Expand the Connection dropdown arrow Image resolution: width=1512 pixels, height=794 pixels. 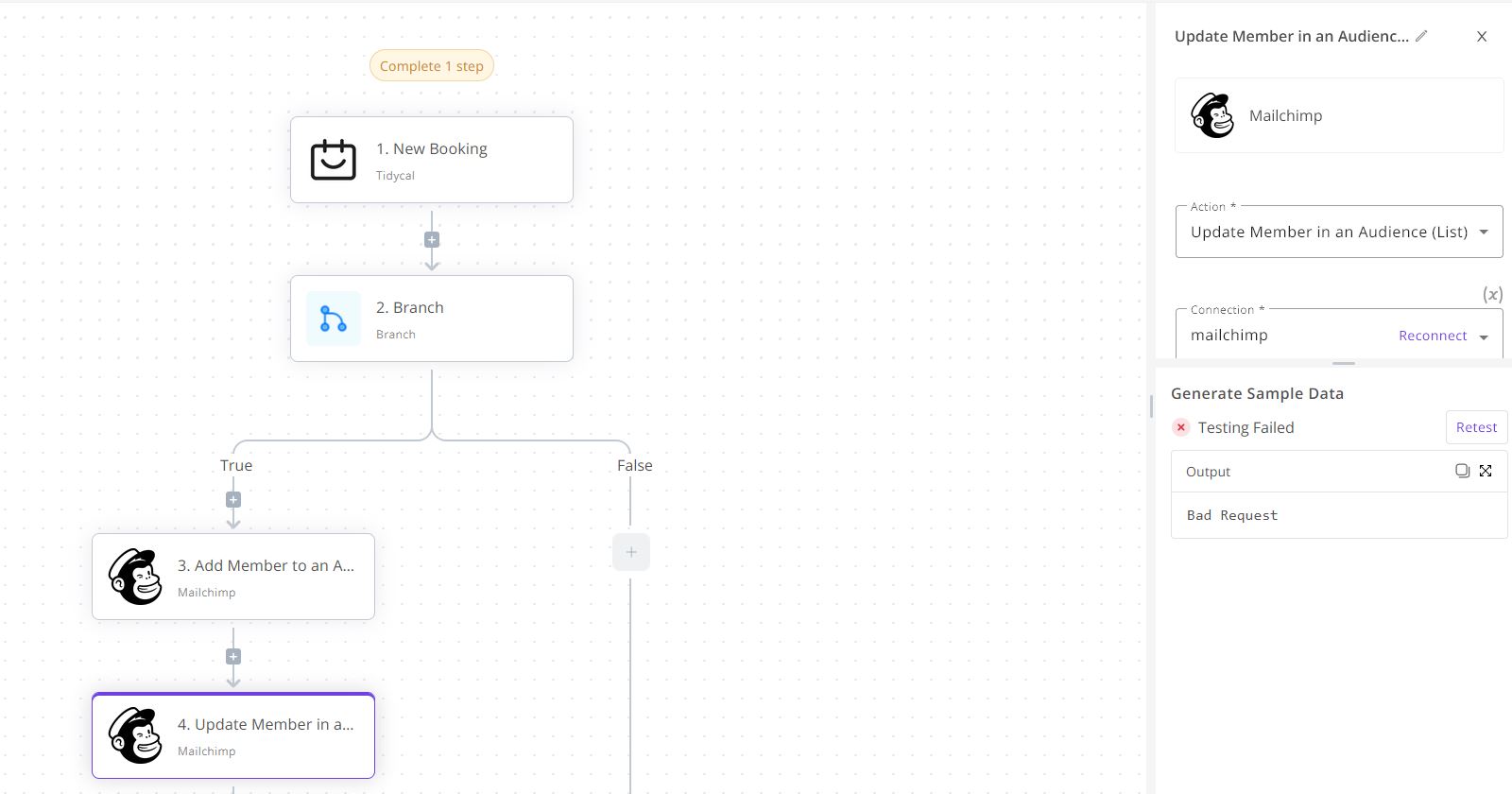tap(1484, 337)
